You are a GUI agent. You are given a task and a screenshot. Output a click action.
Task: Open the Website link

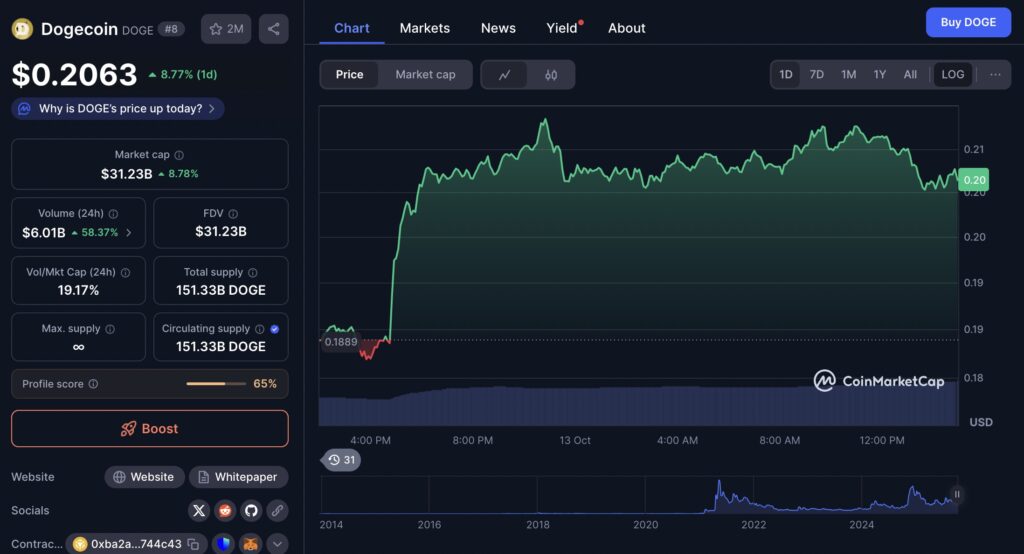point(144,477)
